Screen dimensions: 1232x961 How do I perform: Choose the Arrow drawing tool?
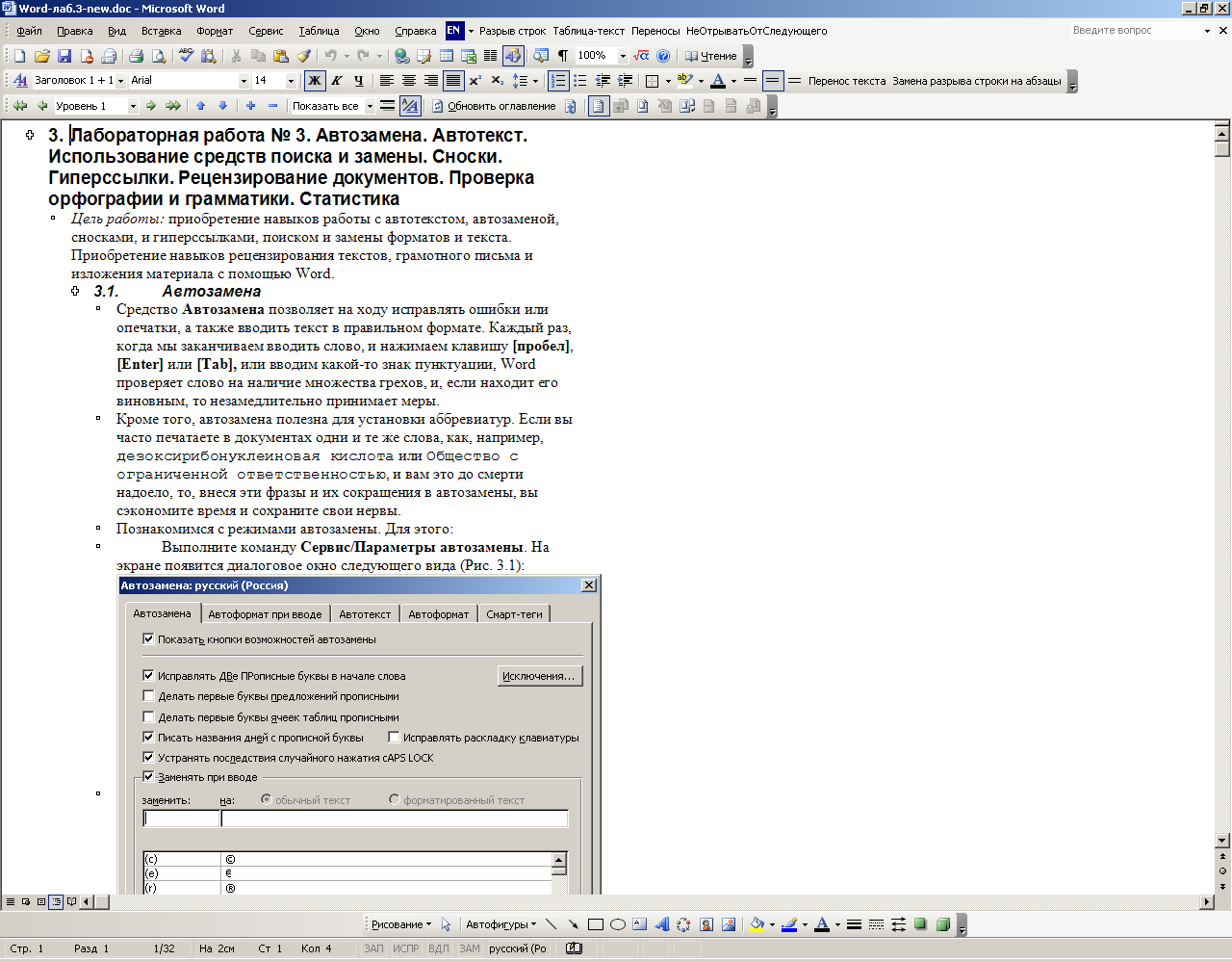(574, 924)
